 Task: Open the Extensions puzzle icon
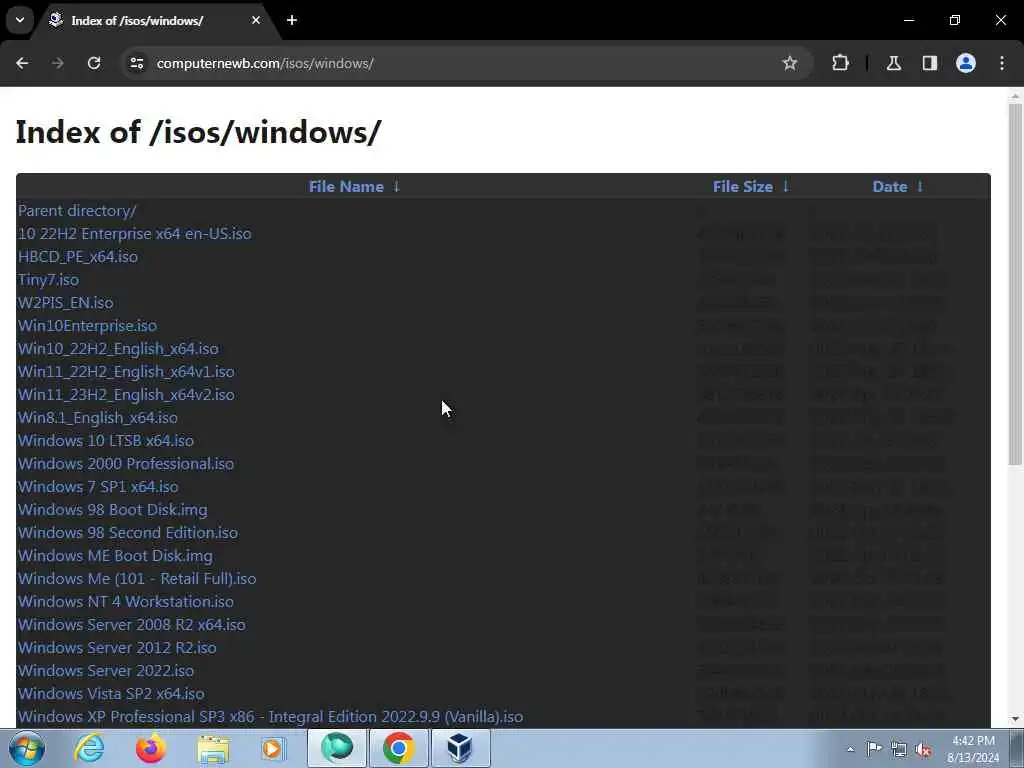(x=840, y=63)
